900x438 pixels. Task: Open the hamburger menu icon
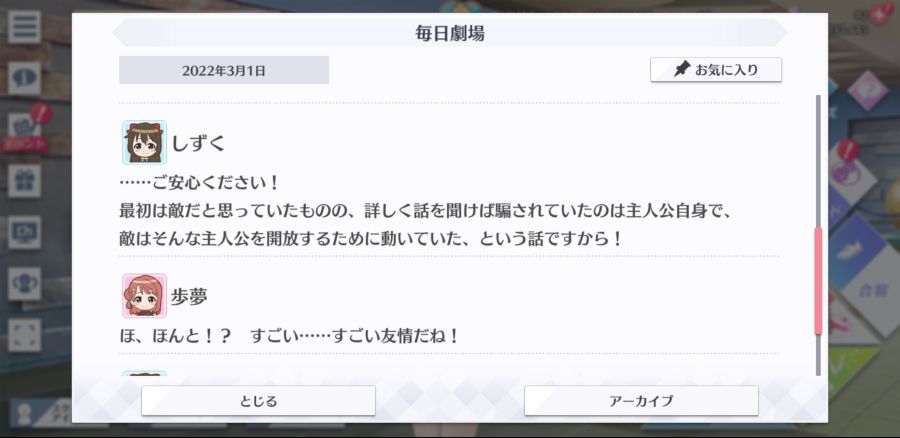click(24, 27)
